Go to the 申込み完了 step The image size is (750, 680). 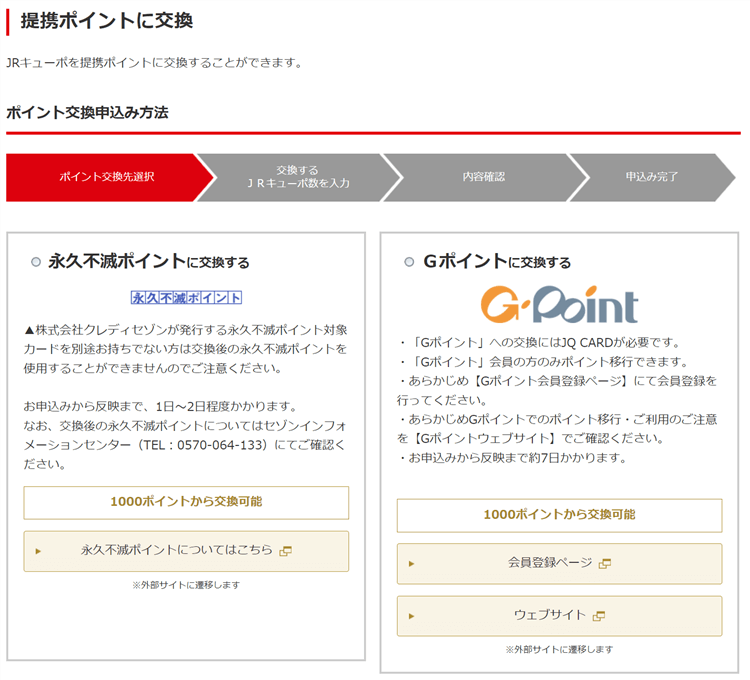click(x=652, y=177)
